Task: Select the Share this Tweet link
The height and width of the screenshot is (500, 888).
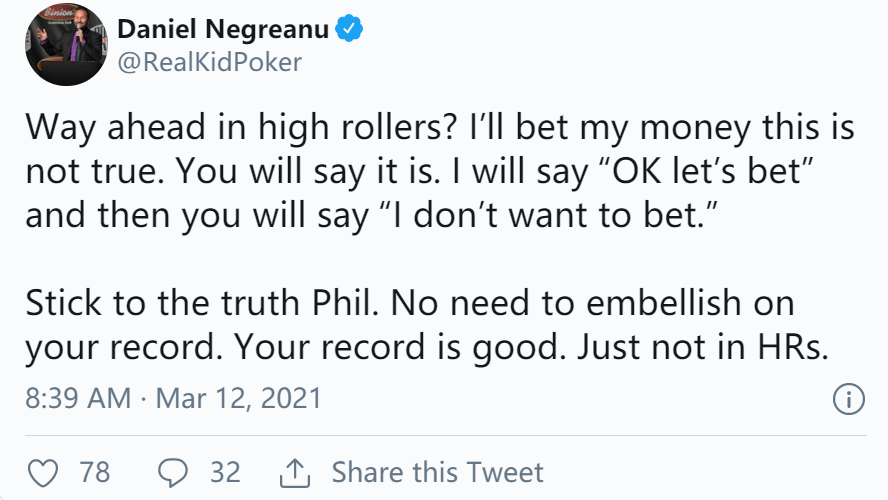Action: [437, 472]
